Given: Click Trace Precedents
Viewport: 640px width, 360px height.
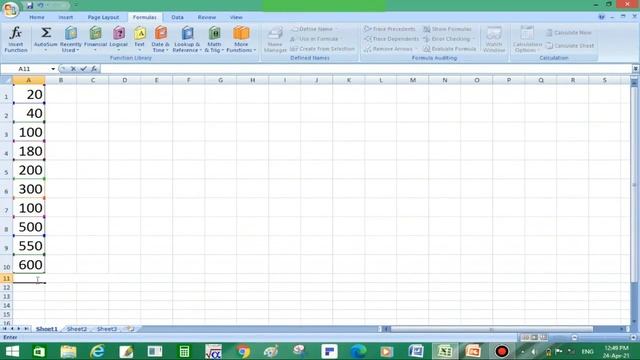Looking at the screenshot, I should (390, 29).
